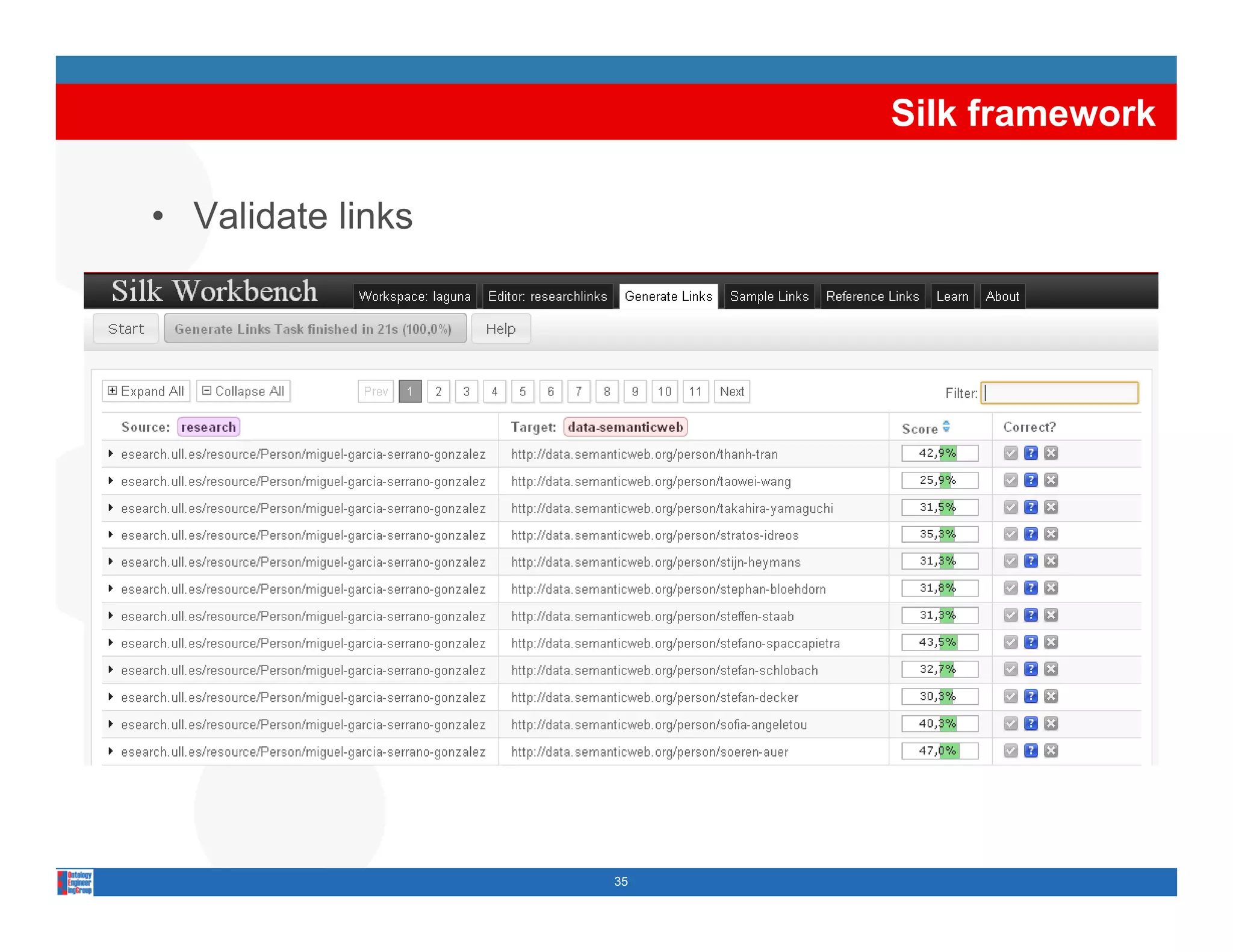Mark stratos-idreos link as incorrect
Viewport: 1233px width, 952px height.
(1051, 534)
